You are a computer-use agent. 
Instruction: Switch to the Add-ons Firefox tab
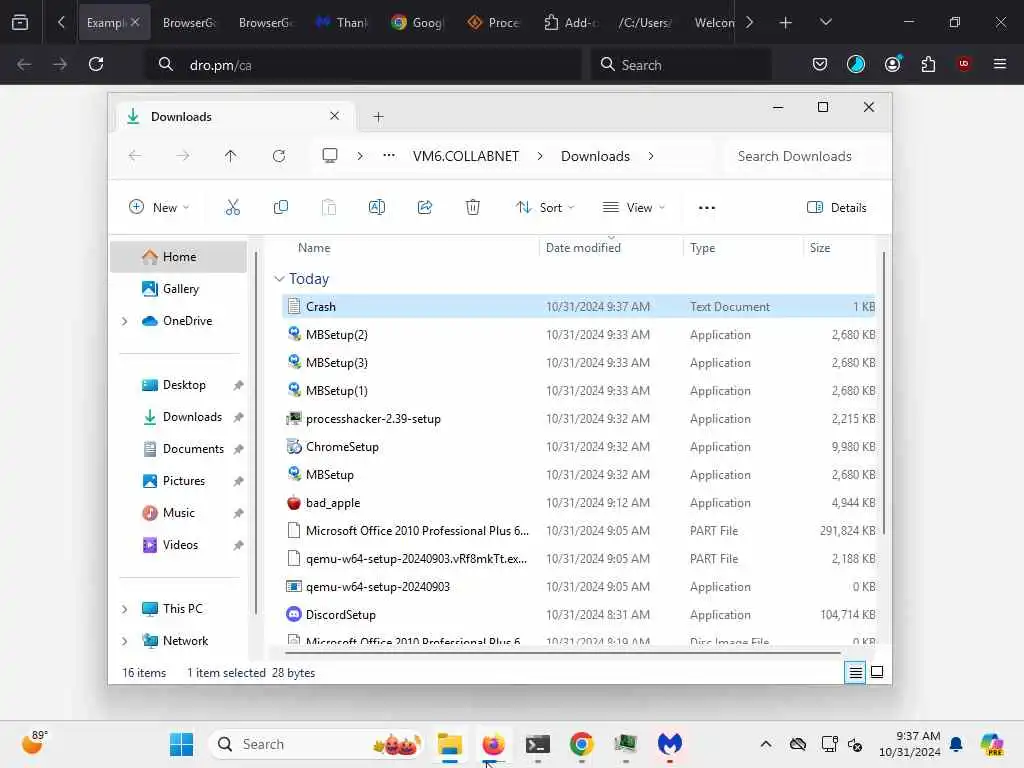pyautogui.click(x=571, y=22)
